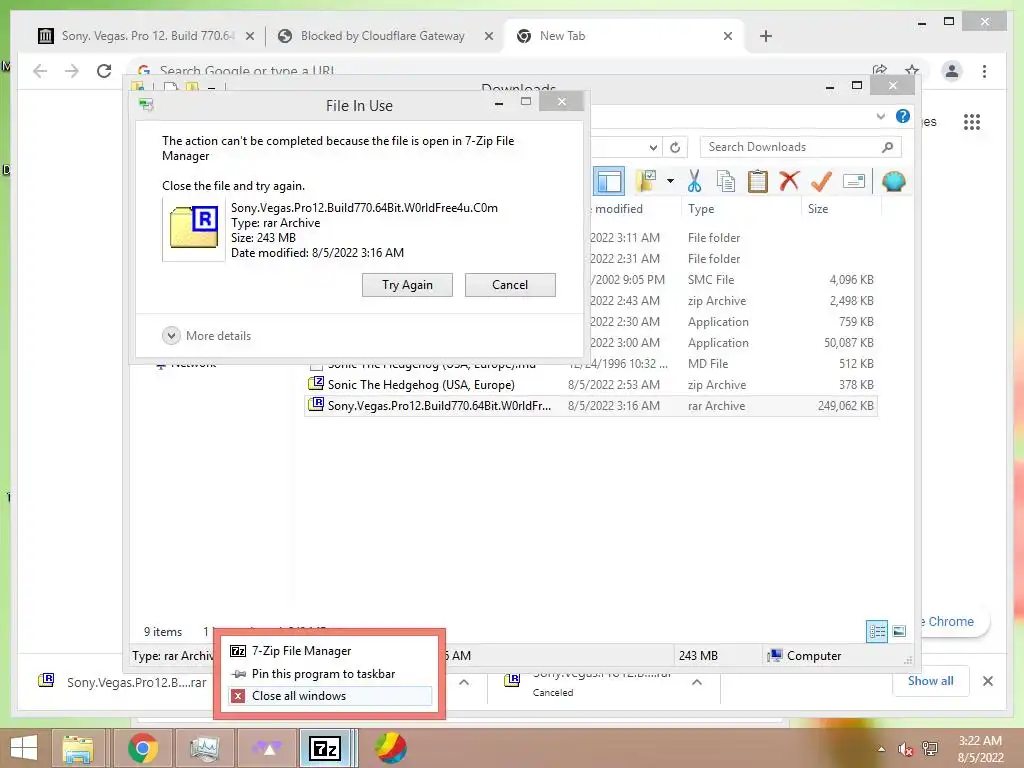Screen dimensions: 1024x768
Task: Refresh the Downloads folder view
Action: pyautogui.click(x=675, y=147)
